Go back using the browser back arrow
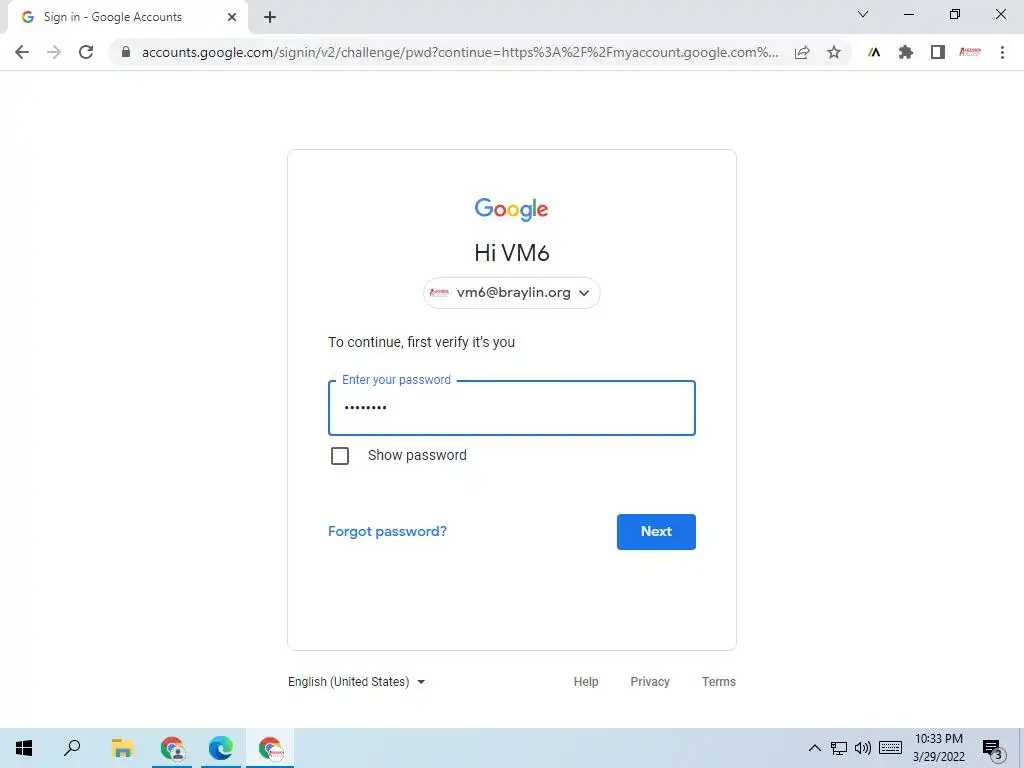1024x768 pixels. click(22, 52)
